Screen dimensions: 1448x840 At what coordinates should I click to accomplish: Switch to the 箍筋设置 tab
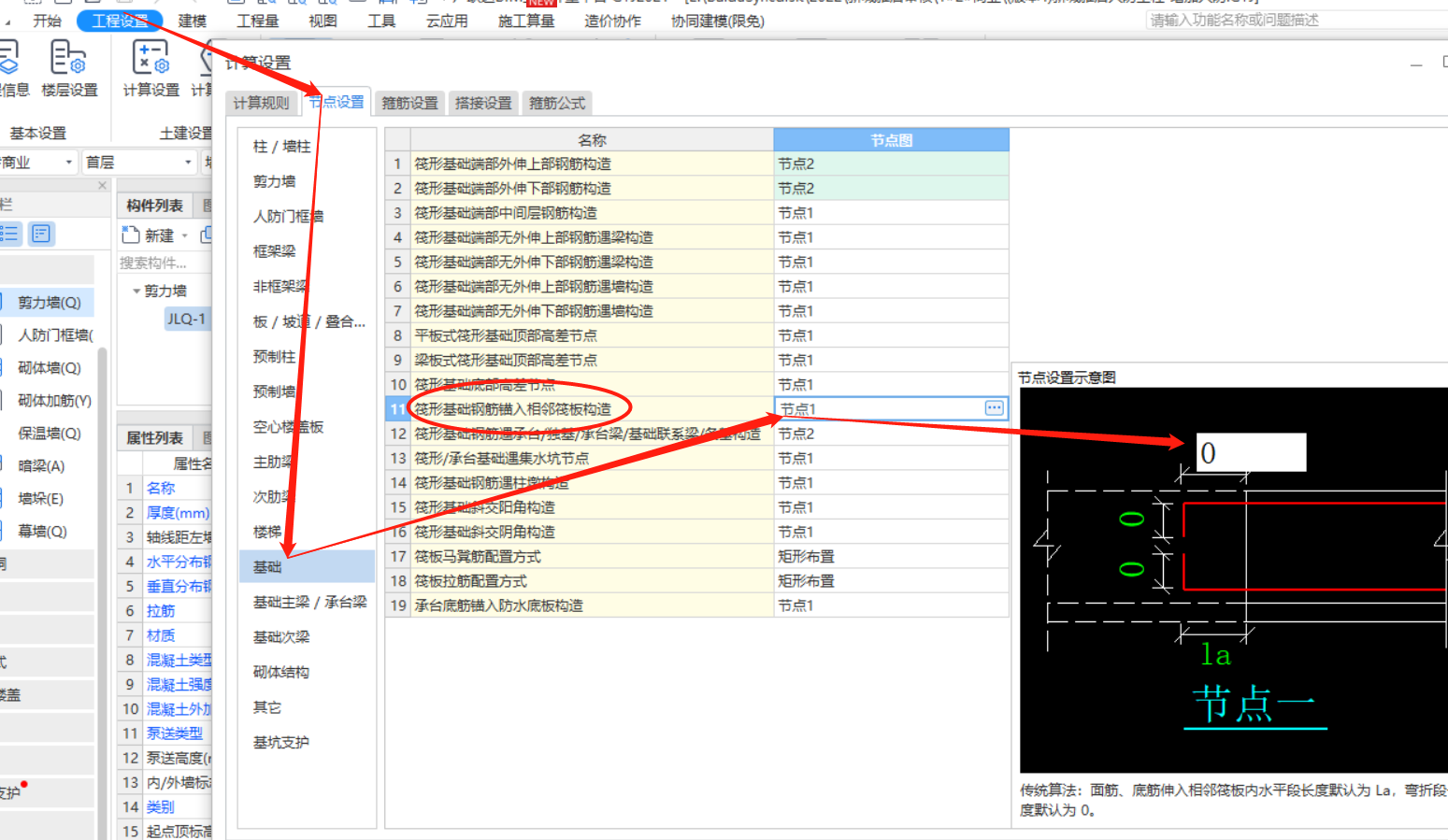click(409, 103)
